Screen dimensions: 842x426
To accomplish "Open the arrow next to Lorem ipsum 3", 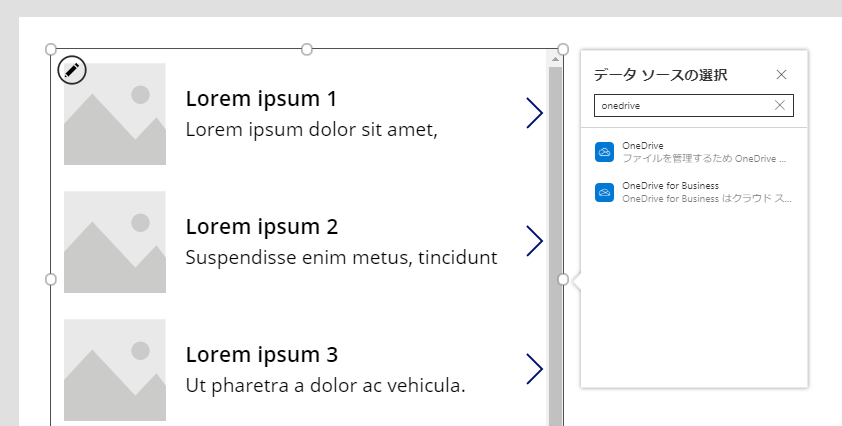I will [534, 369].
